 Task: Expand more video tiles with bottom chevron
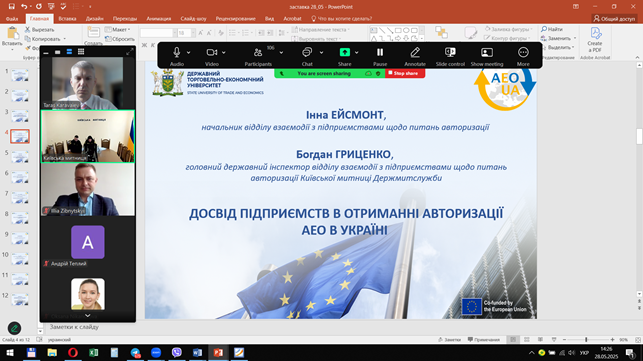(88, 315)
